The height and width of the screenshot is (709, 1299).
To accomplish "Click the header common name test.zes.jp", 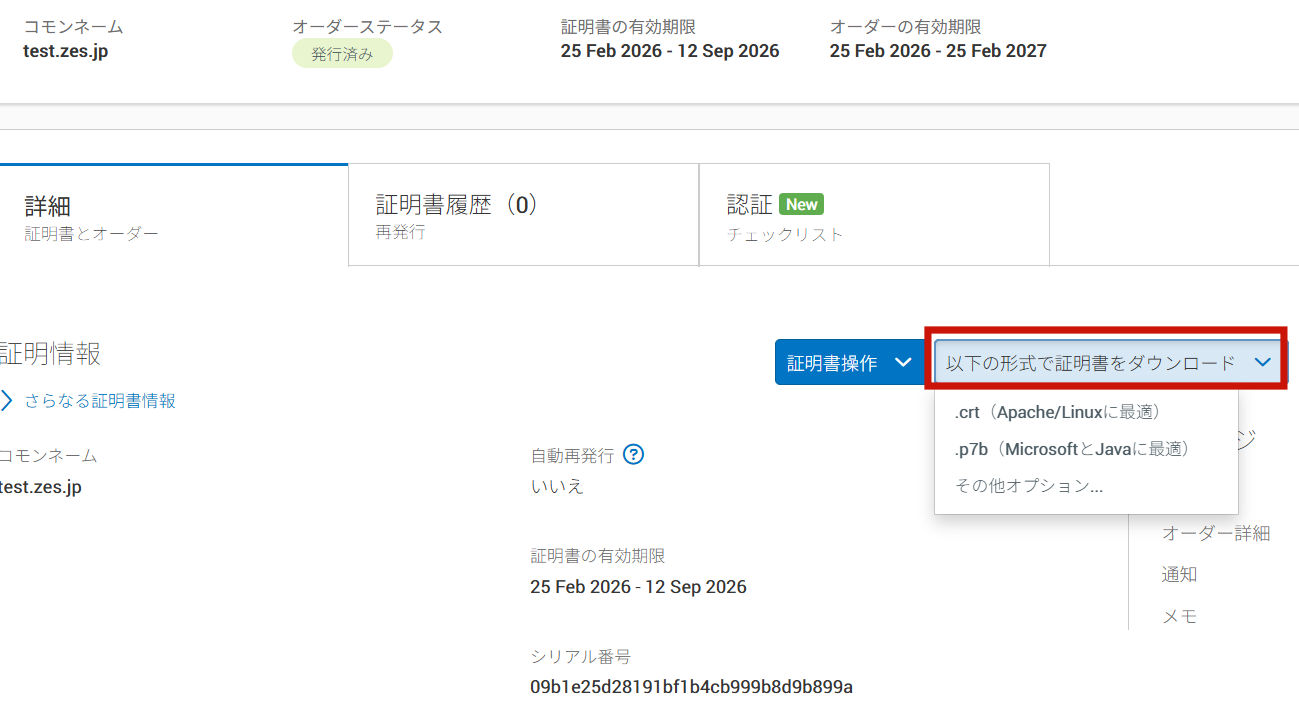I will click(66, 51).
